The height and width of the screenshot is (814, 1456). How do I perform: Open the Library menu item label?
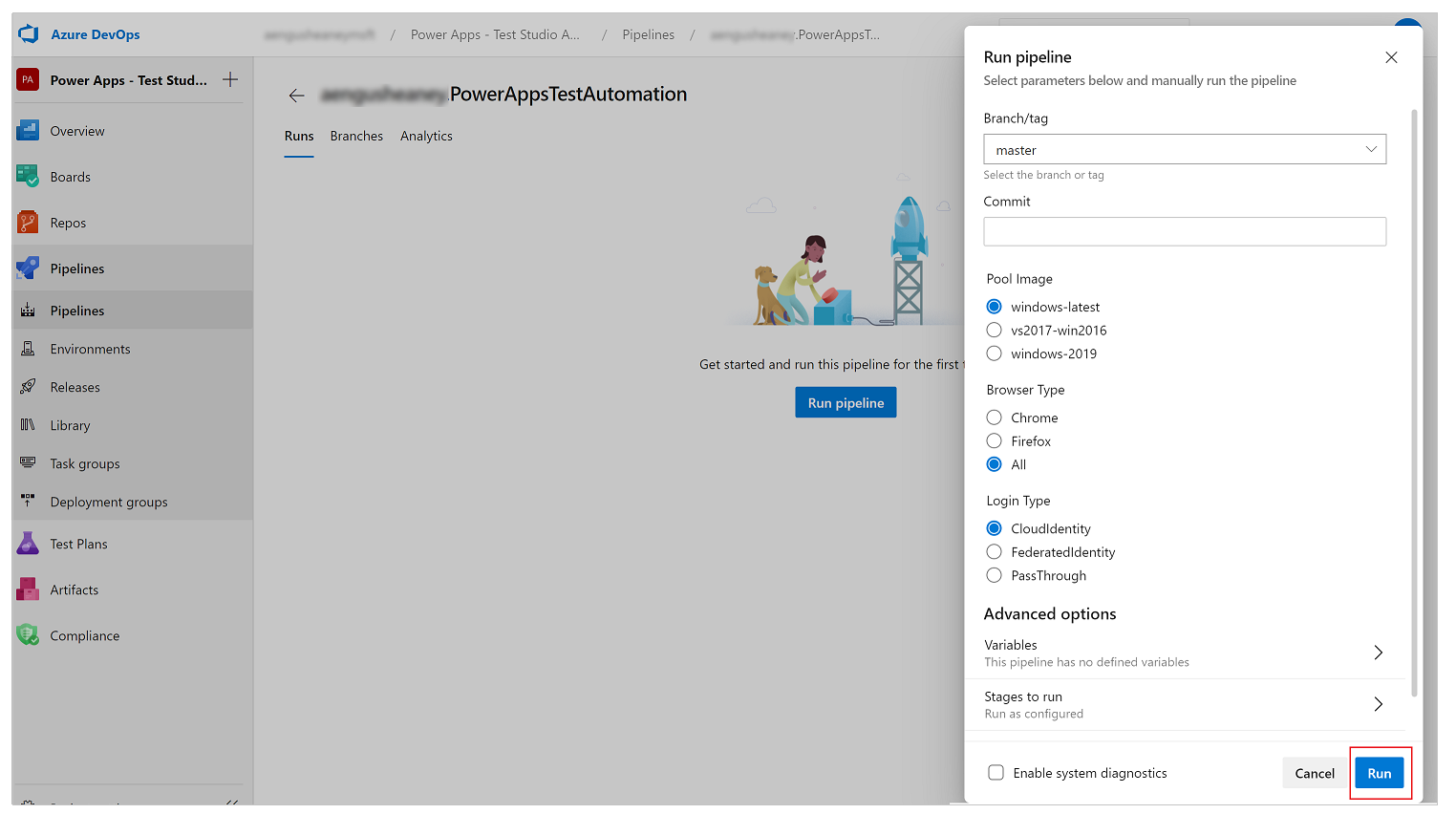(x=71, y=425)
